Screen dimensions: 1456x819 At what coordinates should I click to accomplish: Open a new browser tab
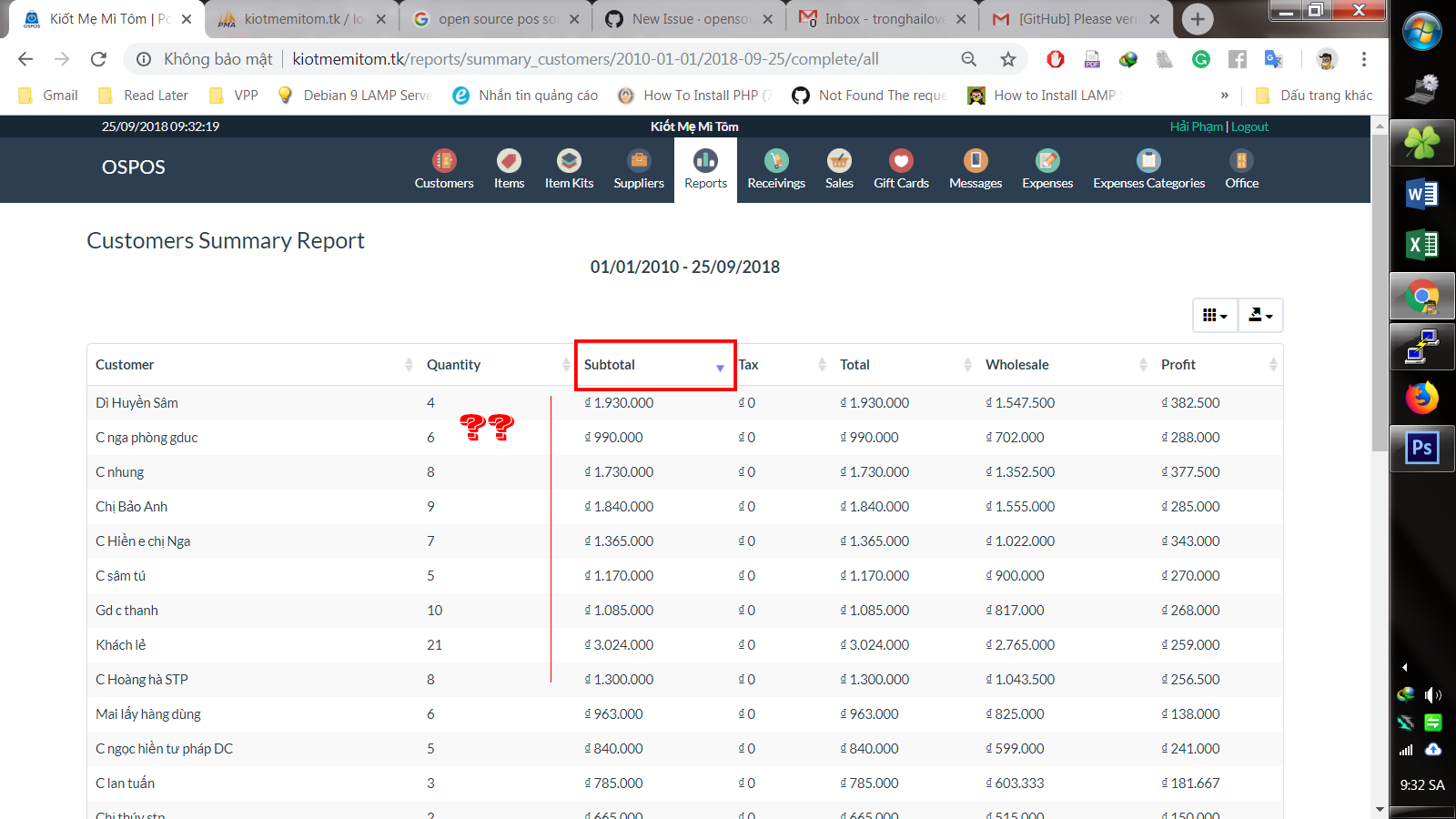pos(1198,19)
